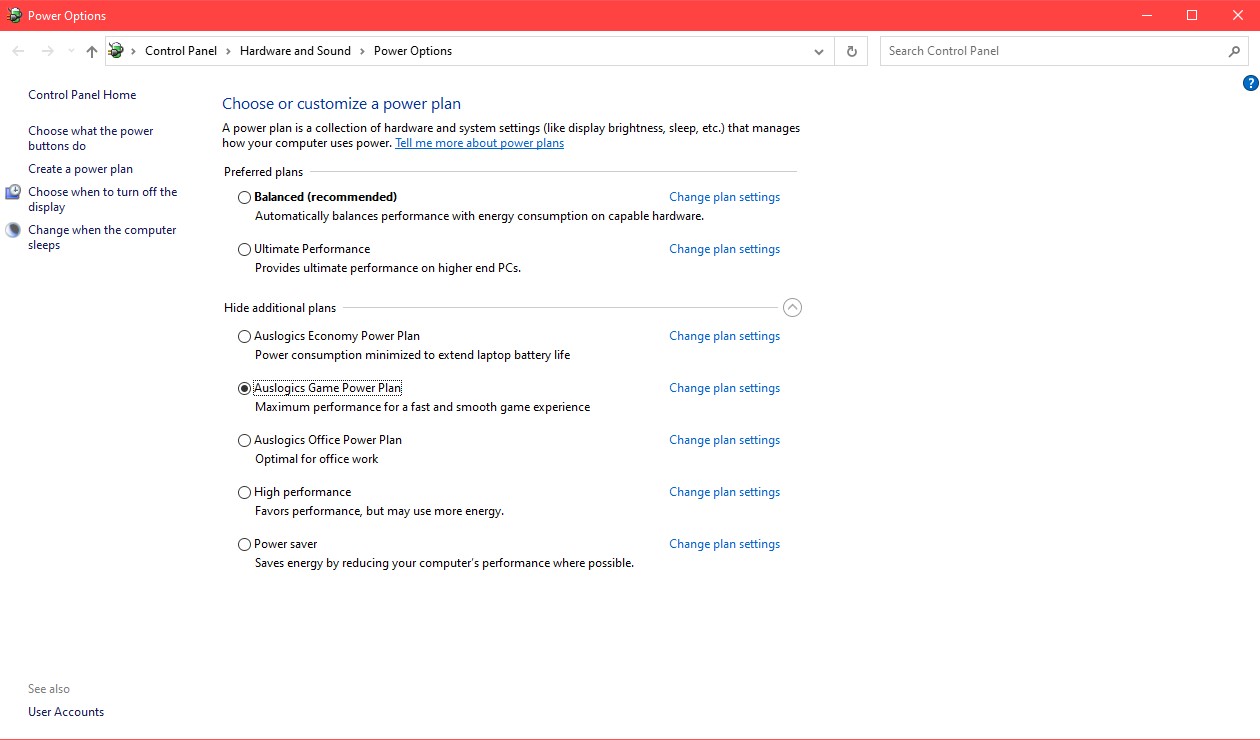
Task: Change plan settings for Balanced
Action: 724,197
